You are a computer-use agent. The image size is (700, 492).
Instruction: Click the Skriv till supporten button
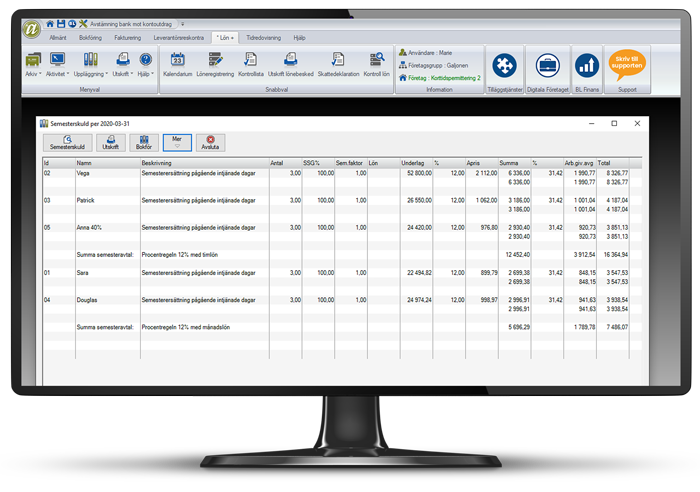point(629,63)
